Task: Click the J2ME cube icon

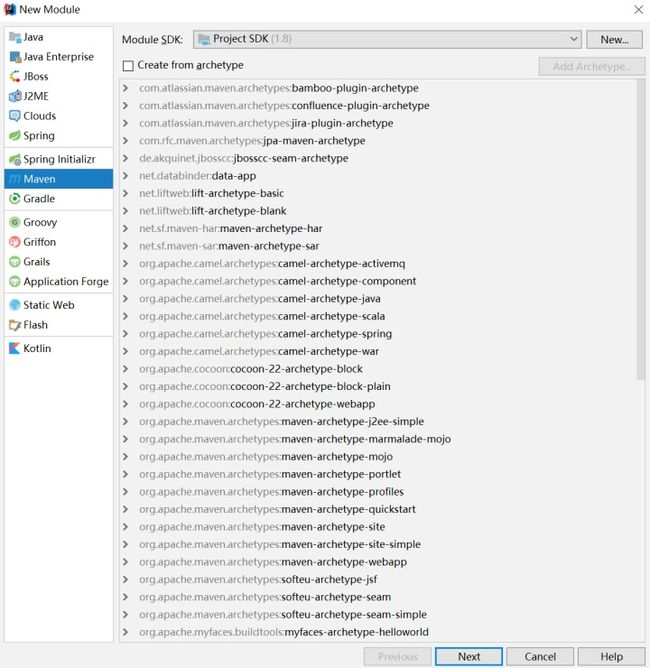Action: (15, 96)
